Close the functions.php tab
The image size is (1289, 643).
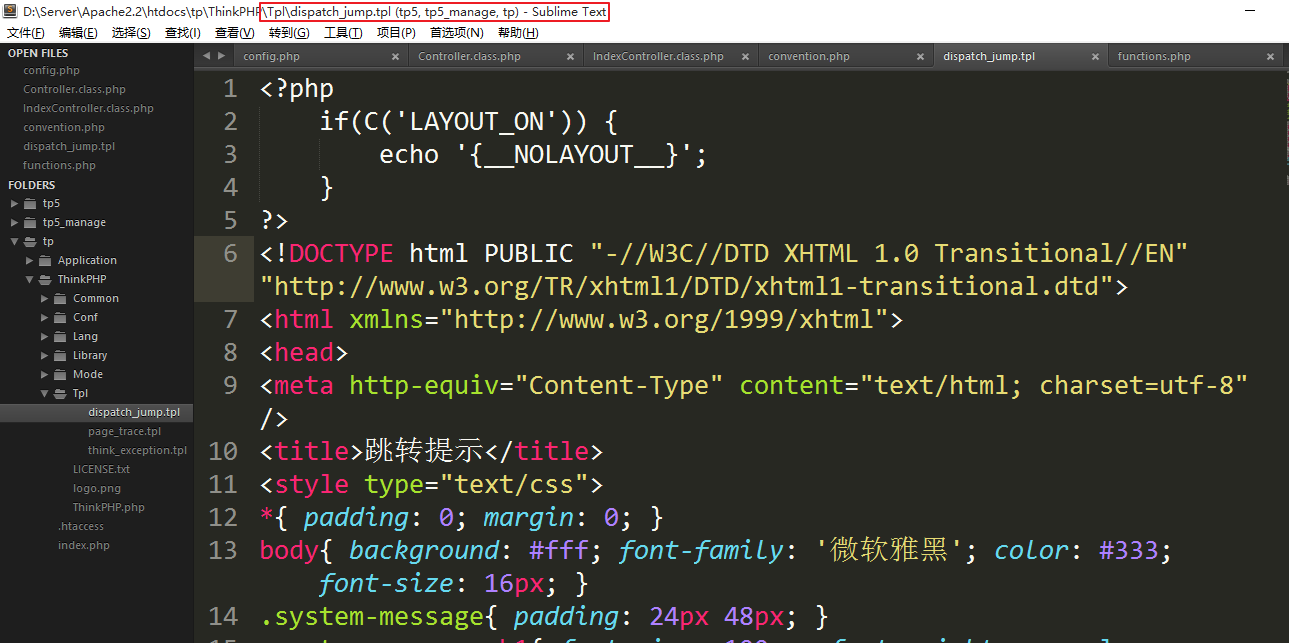[x=1270, y=57]
